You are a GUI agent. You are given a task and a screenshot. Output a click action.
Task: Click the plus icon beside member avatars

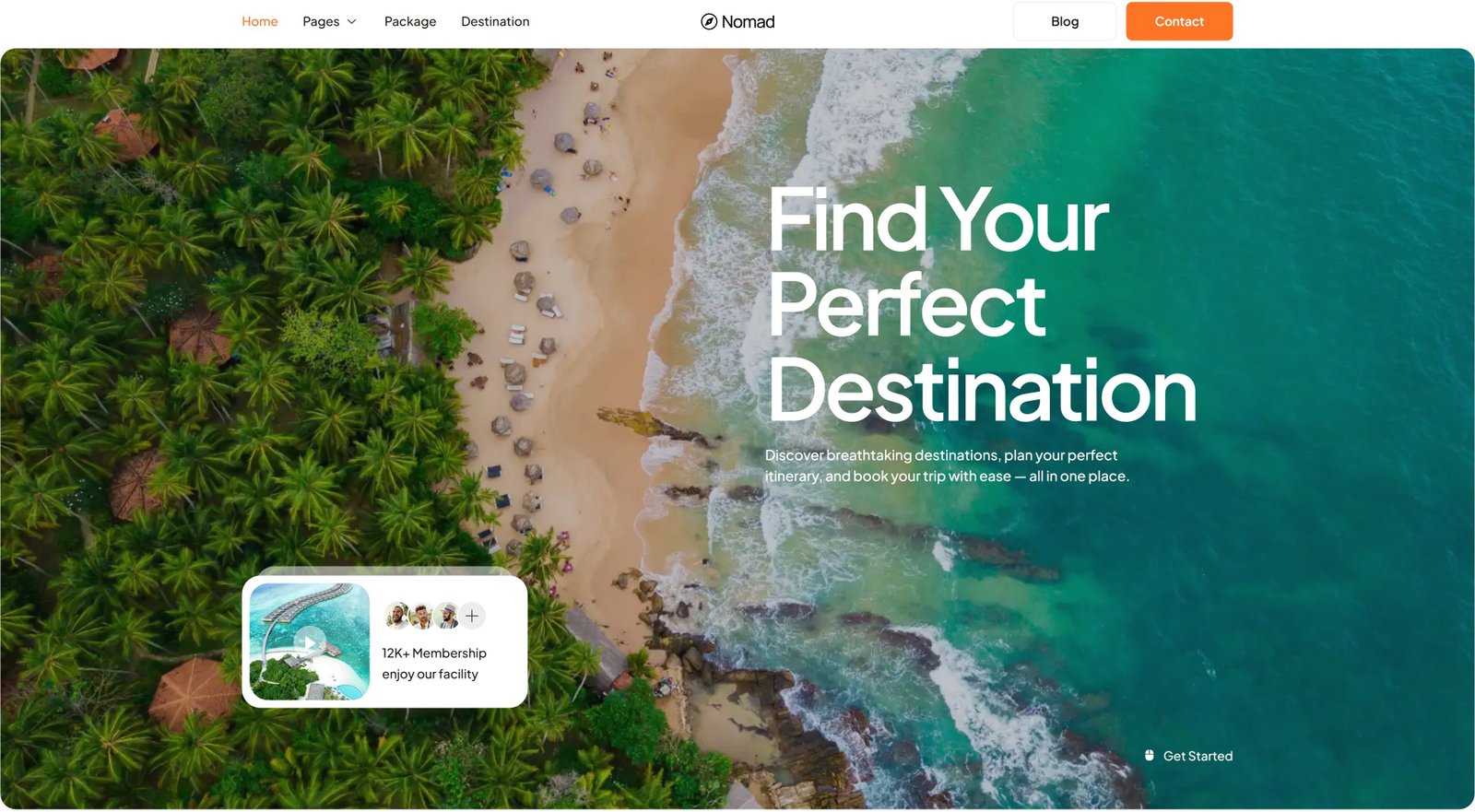[472, 616]
